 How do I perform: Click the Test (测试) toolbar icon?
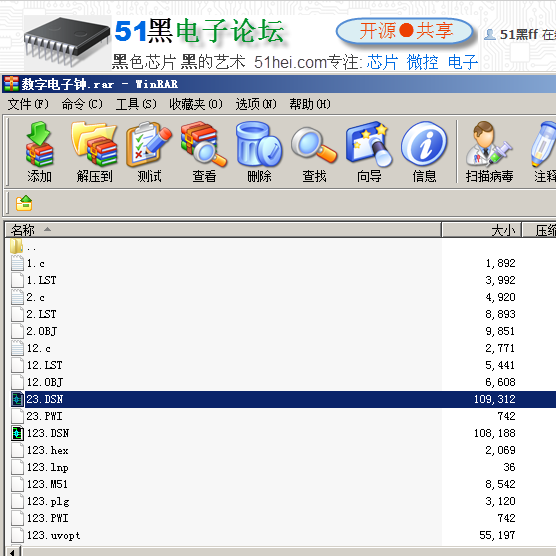tap(149, 144)
